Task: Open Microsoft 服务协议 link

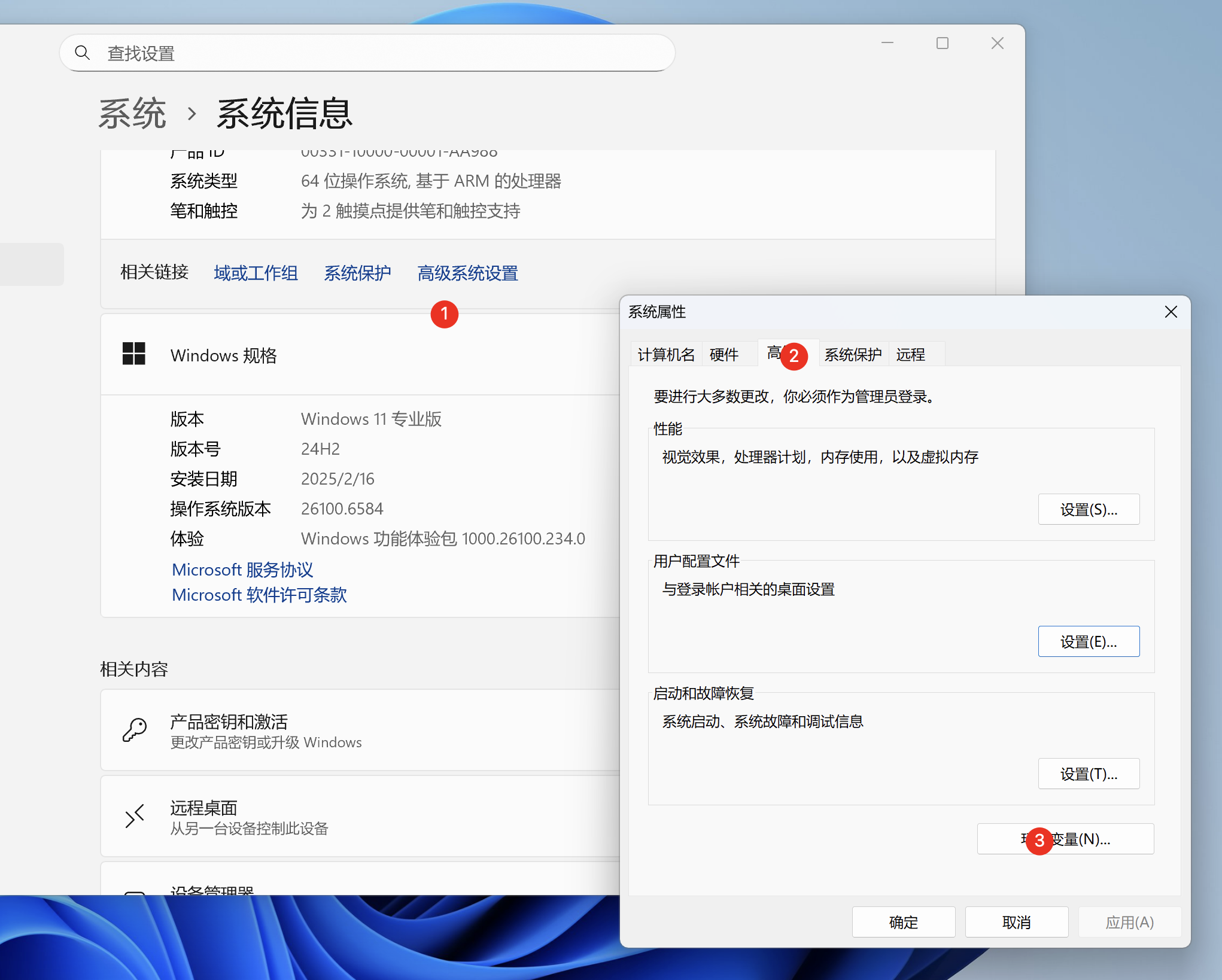Action: tap(242, 570)
